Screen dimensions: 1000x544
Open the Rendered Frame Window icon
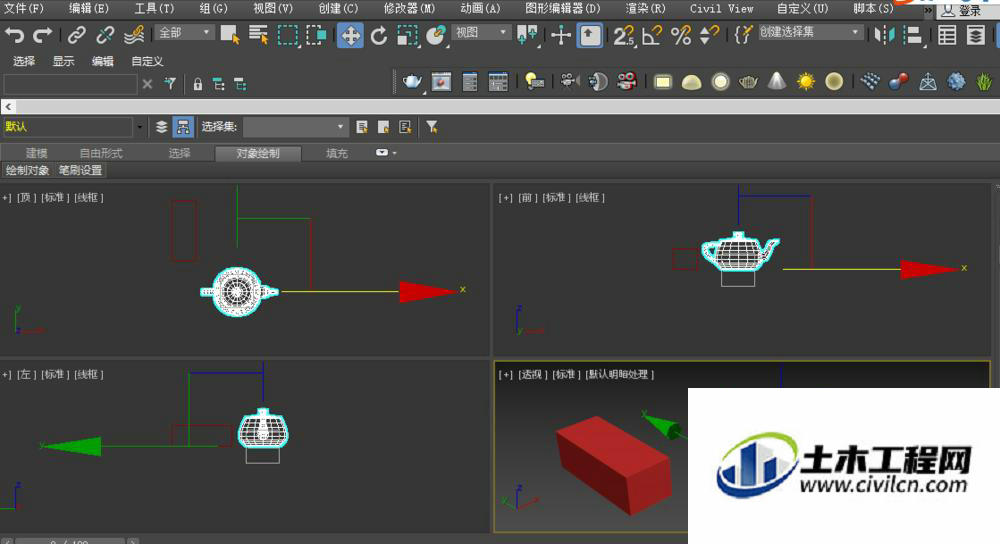(x=441, y=82)
